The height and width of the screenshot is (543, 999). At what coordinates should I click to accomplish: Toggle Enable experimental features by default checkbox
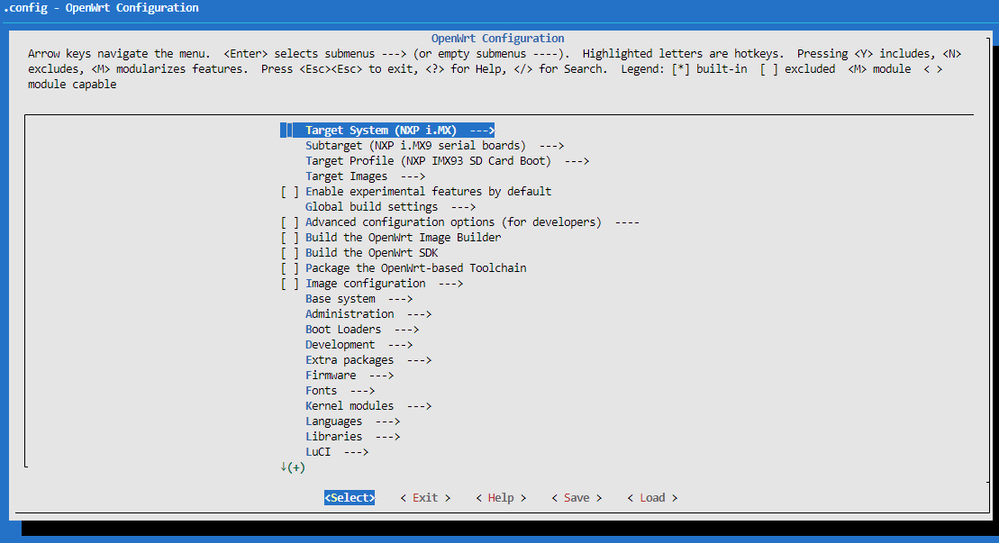(x=289, y=191)
